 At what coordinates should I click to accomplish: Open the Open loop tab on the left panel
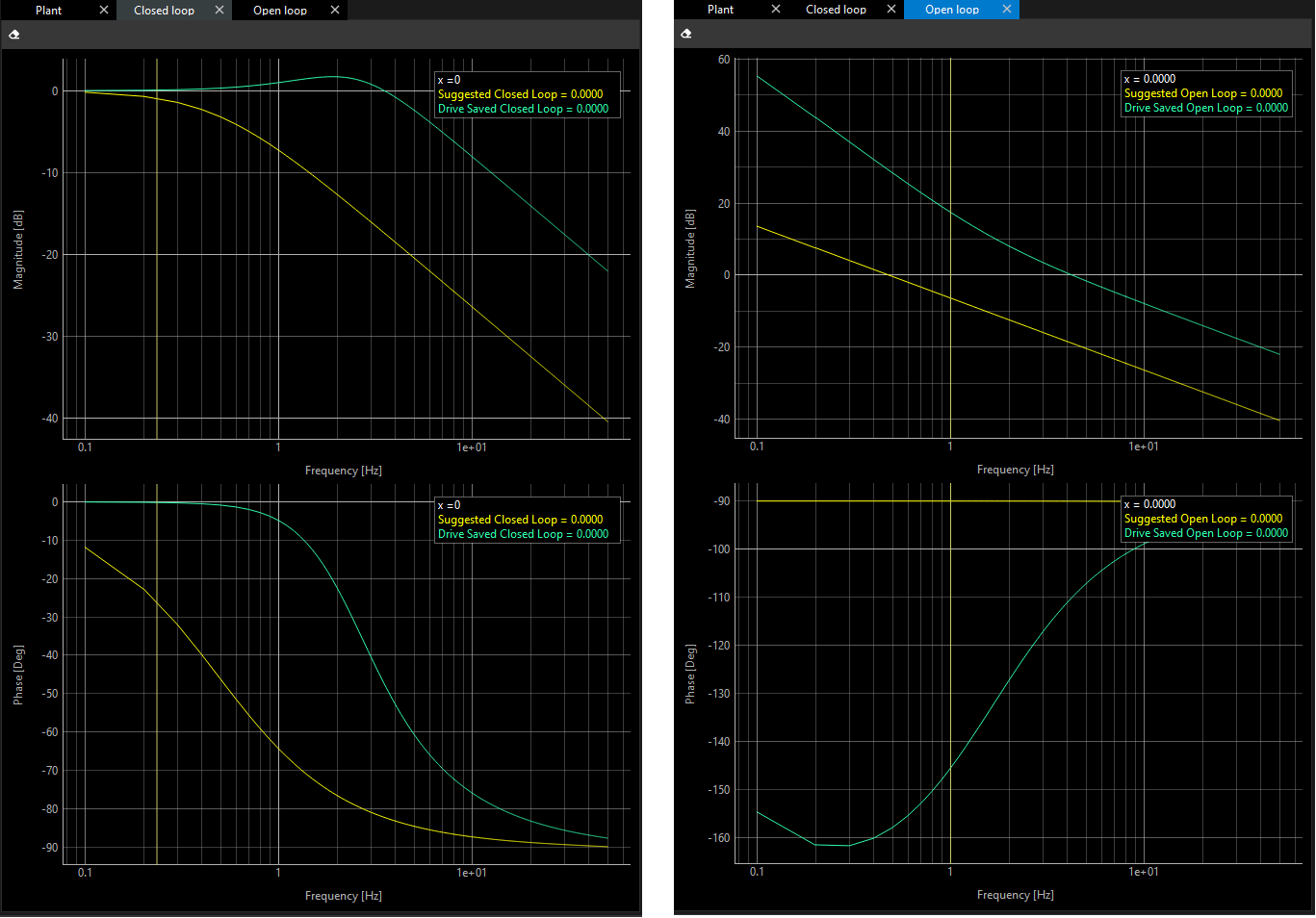pos(279,11)
